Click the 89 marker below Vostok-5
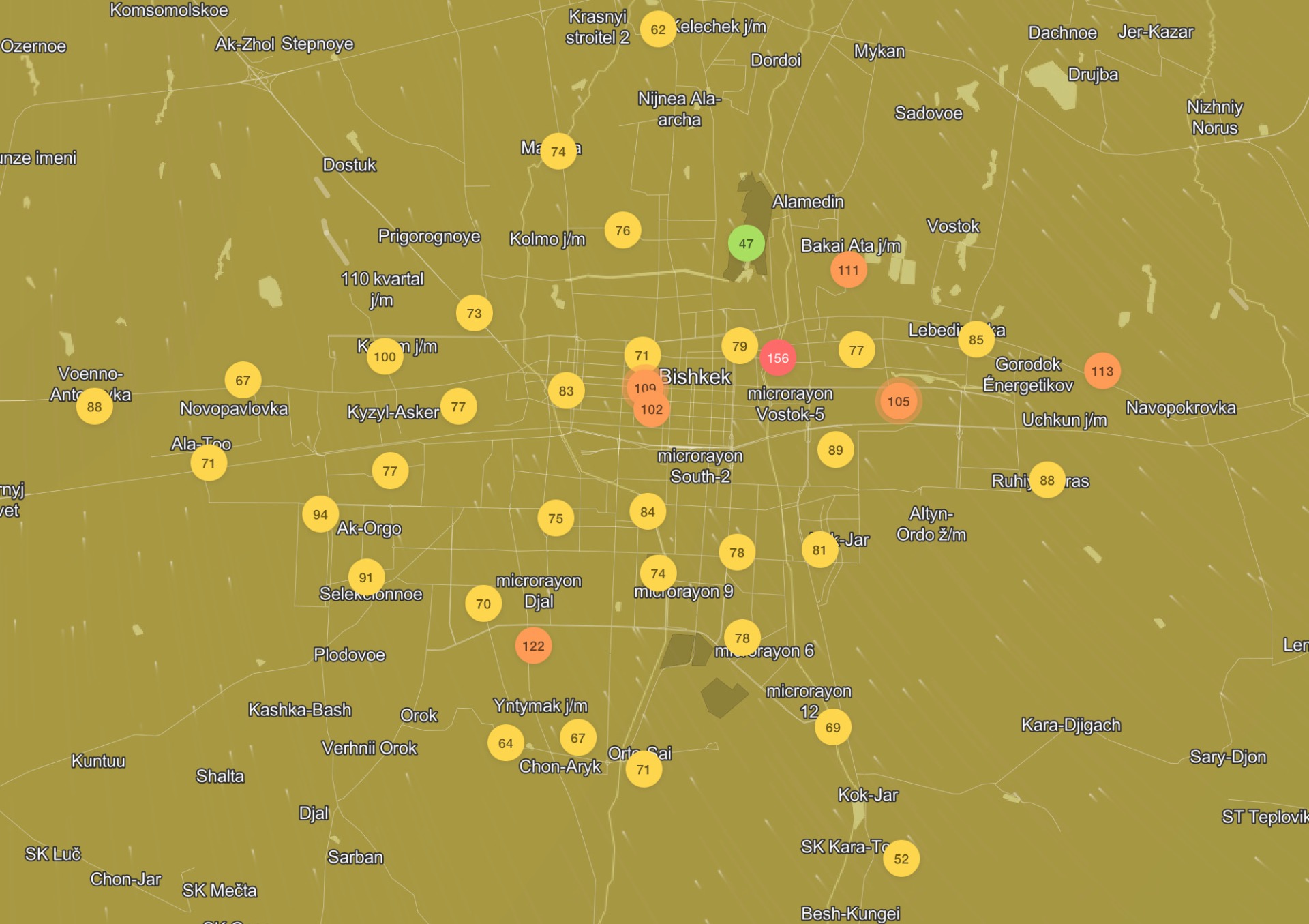Viewport: 1309px width, 924px height. [835, 450]
